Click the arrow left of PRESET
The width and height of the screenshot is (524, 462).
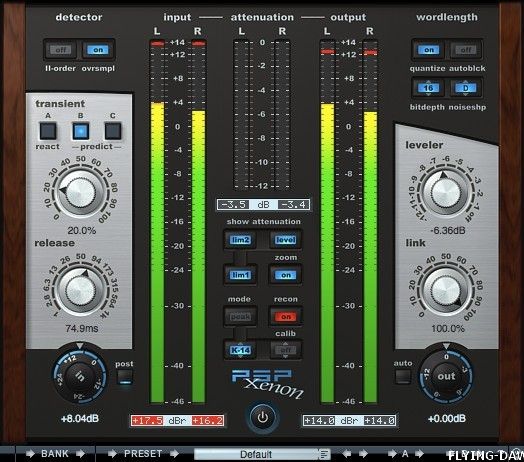112,454
